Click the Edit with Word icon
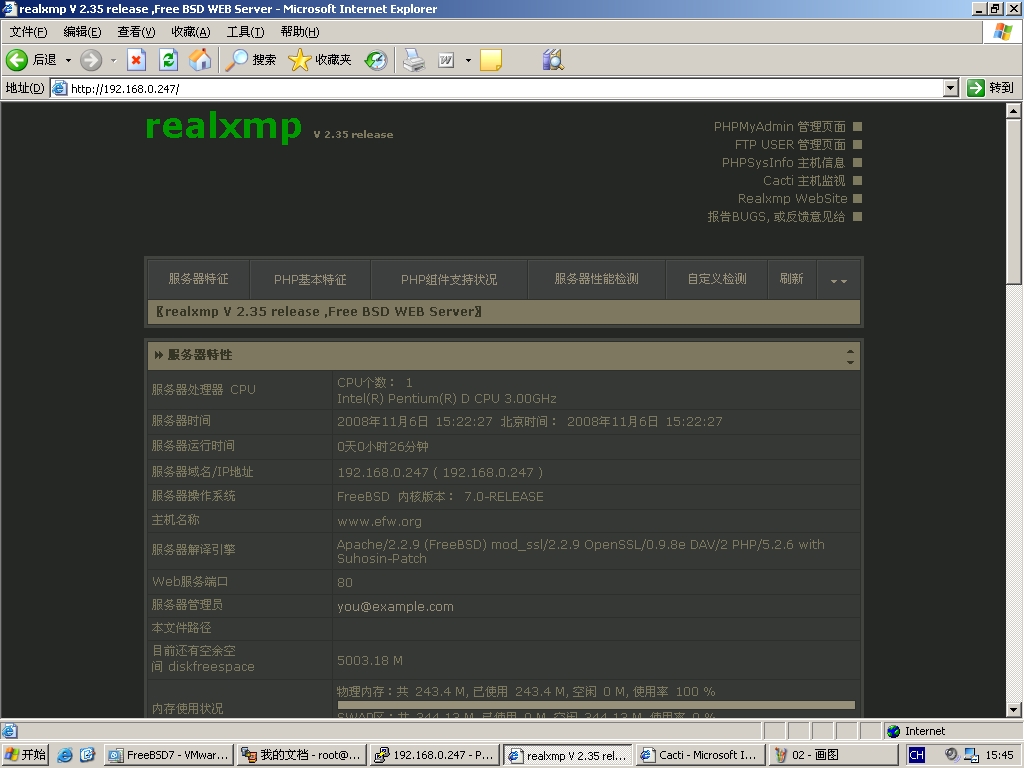Screen dimensions: 1024x768 [x=446, y=60]
